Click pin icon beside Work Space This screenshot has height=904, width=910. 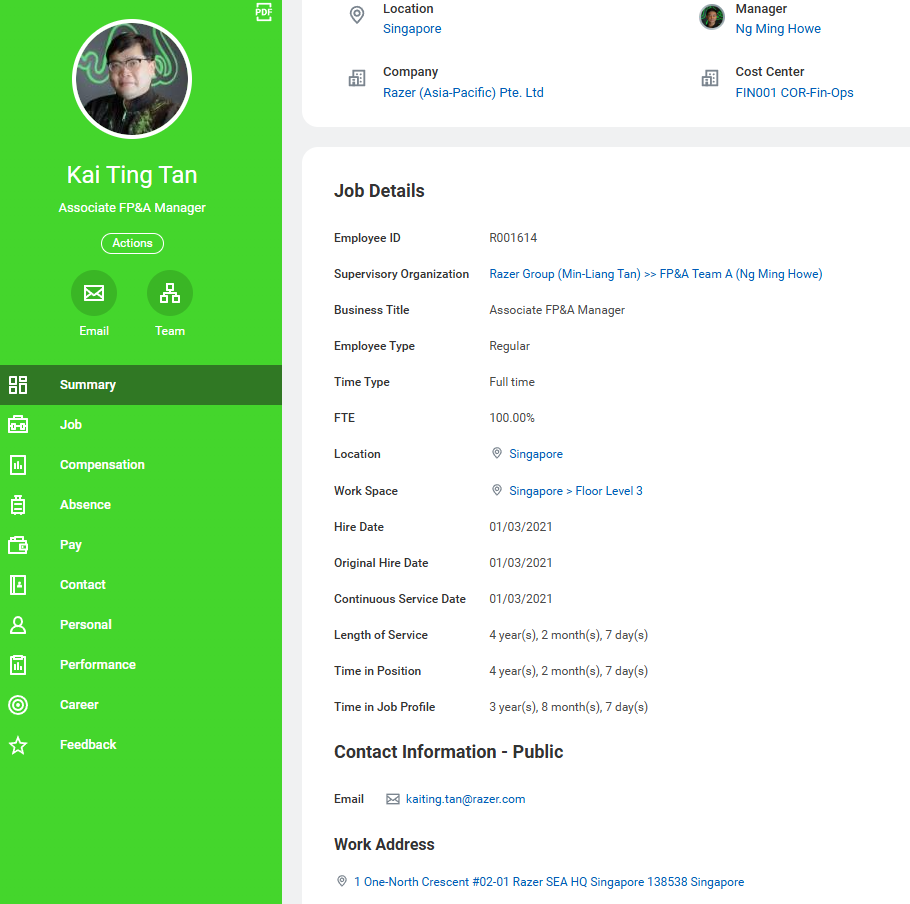[497, 490]
